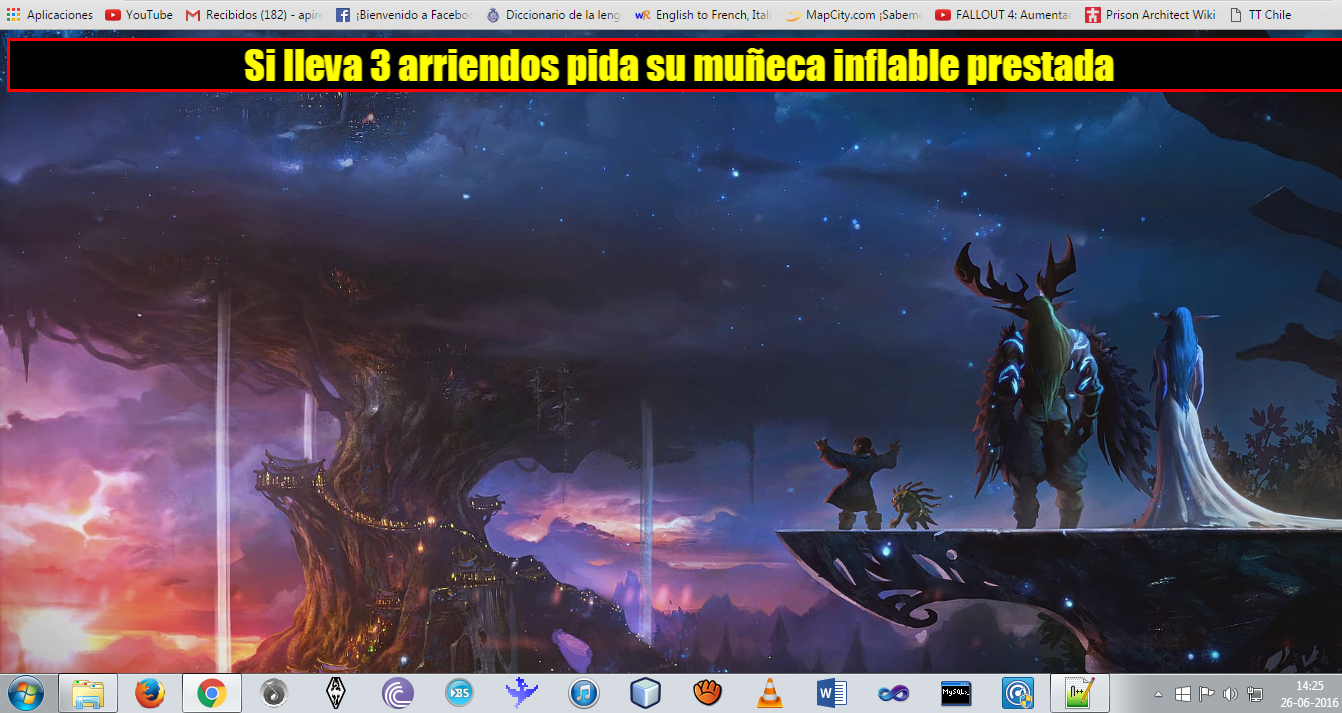Open Visual Studio infinity icon in taskbar

click(893, 692)
